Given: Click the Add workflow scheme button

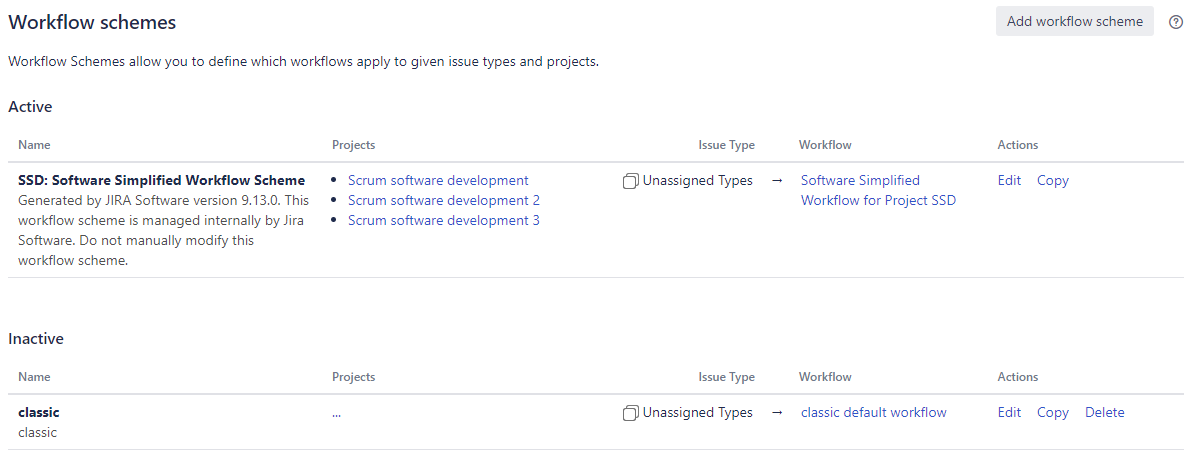Looking at the screenshot, I should point(1074,21).
